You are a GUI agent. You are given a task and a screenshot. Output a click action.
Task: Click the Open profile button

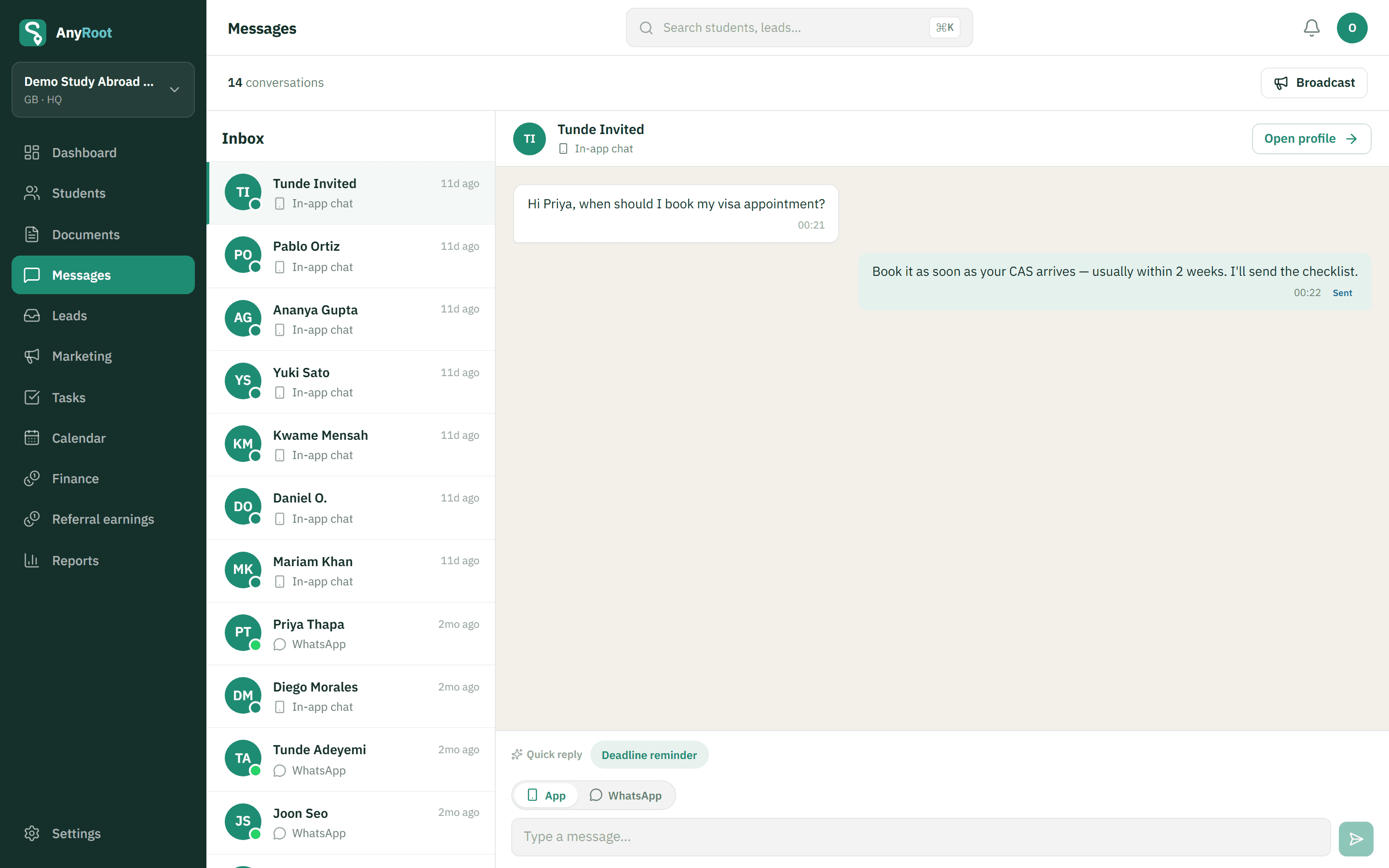click(1311, 138)
